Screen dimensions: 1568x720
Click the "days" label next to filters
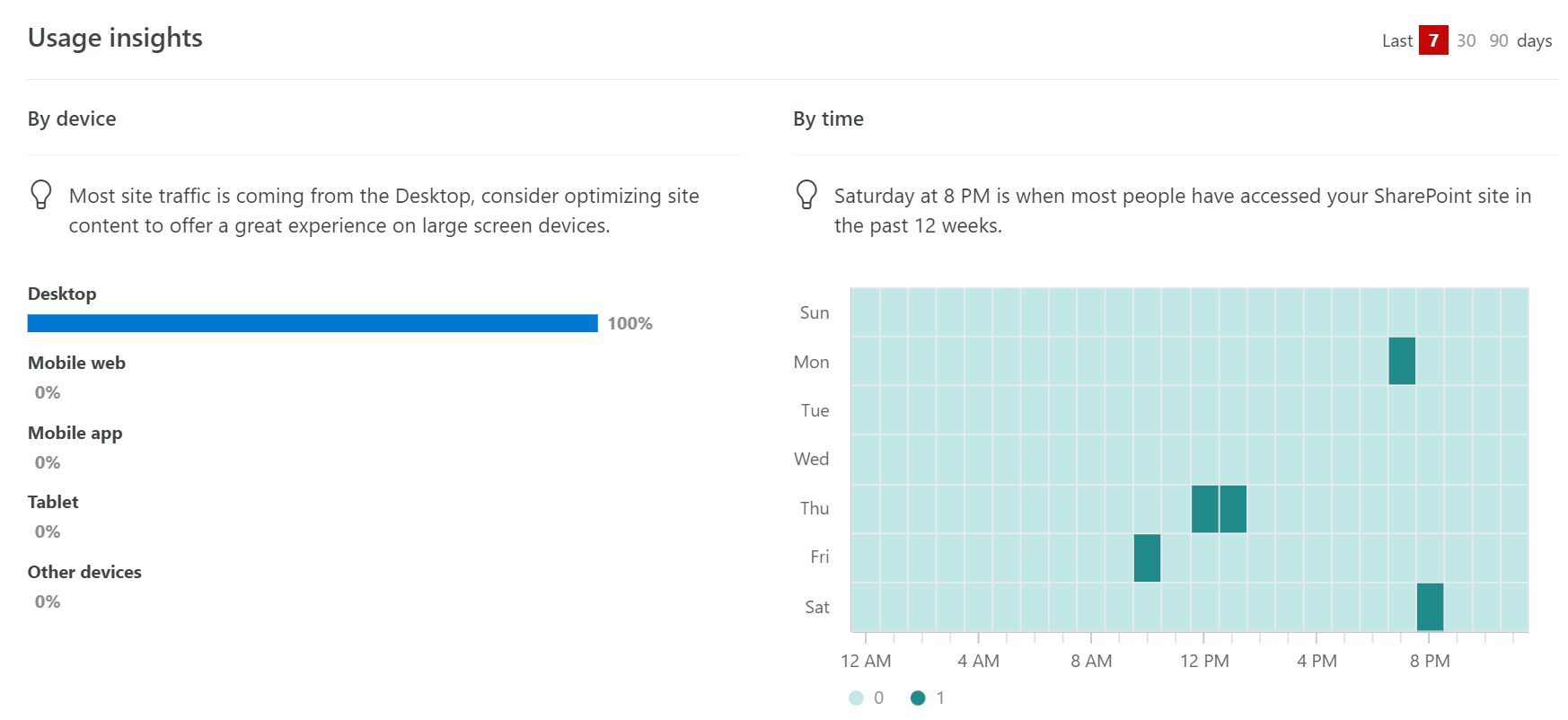1535,40
